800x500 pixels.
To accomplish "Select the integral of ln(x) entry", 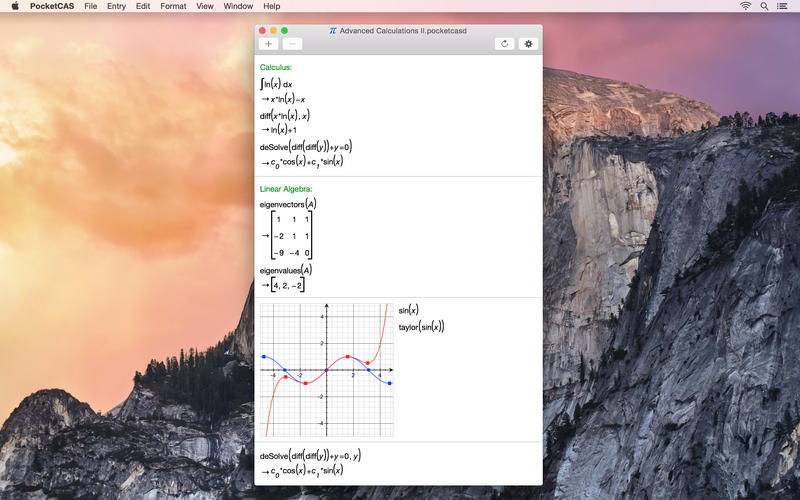I will (277, 84).
